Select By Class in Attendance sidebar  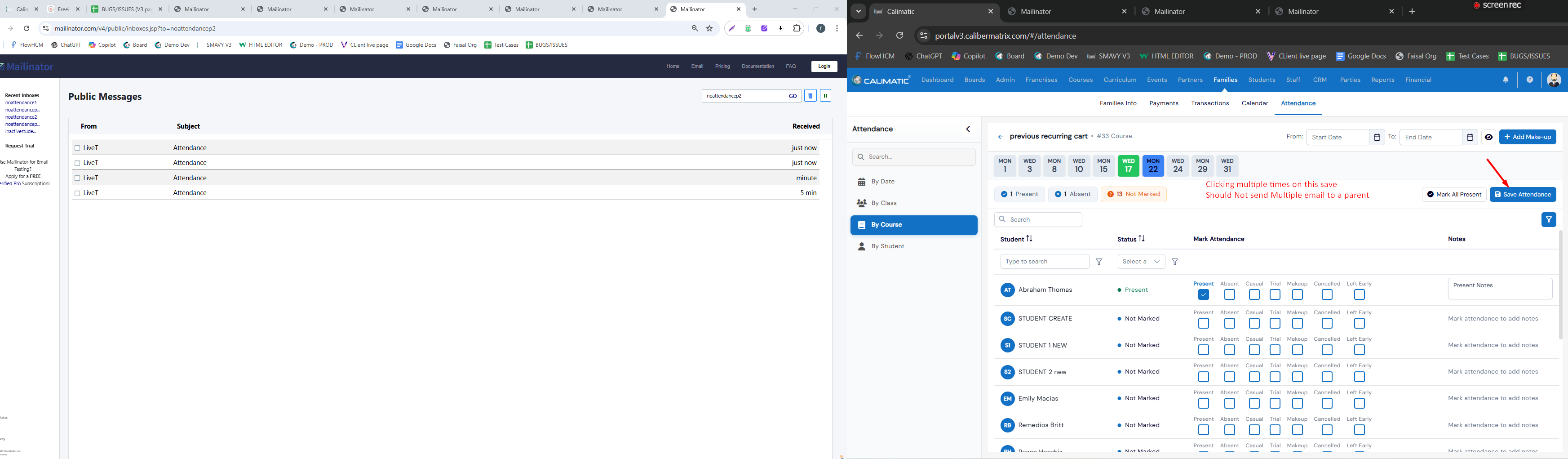point(914,203)
